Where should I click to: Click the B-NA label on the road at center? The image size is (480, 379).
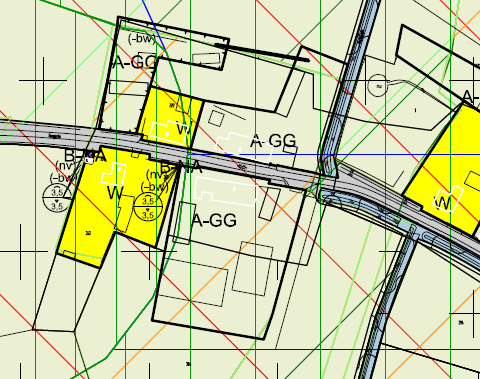coord(181,167)
